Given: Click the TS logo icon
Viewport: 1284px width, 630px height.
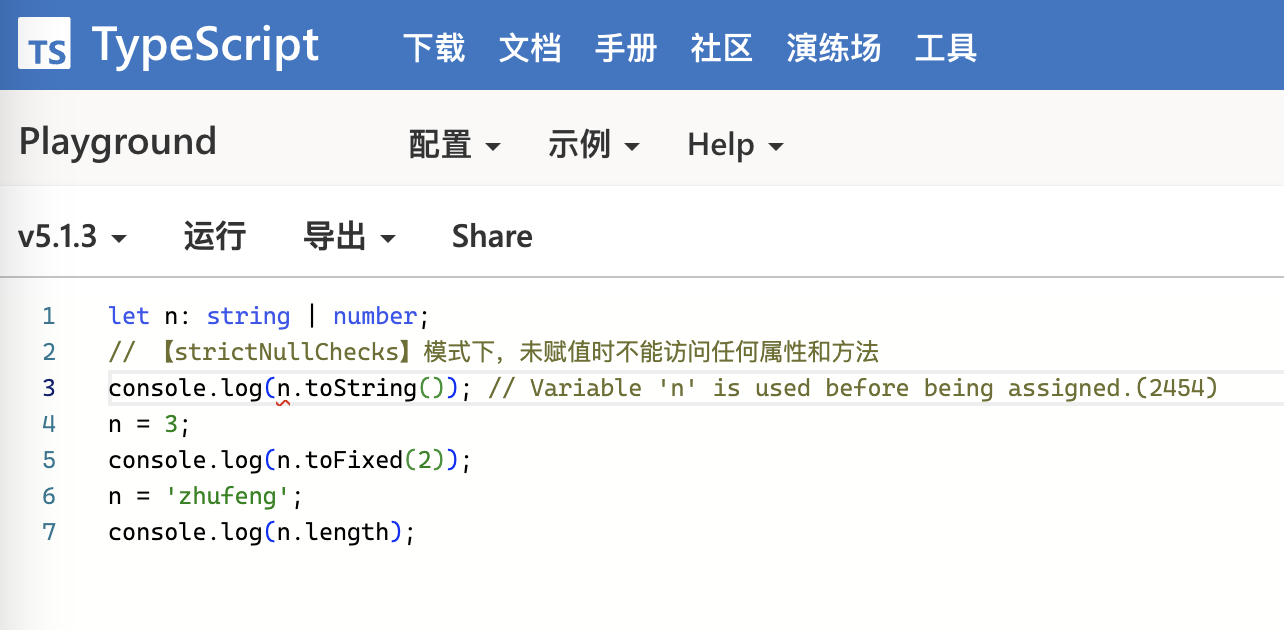Looking at the screenshot, I should point(44,44).
